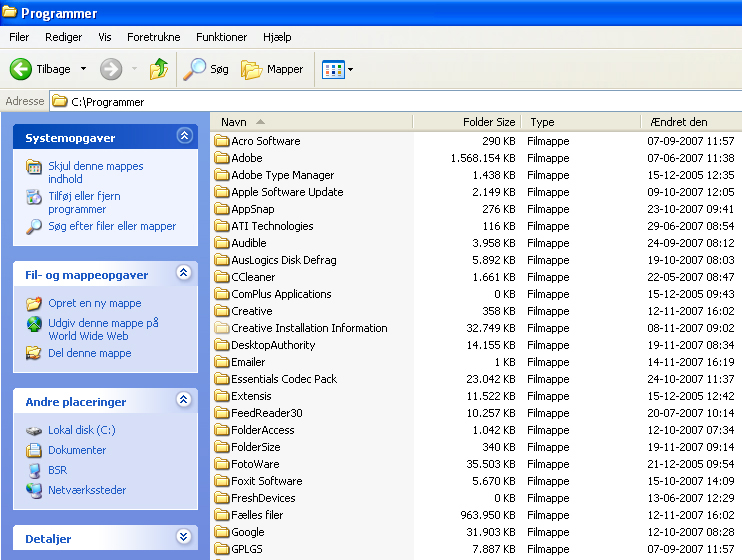The image size is (742, 560).
Task: Click the Lokal disk (C:) drive icon
Action: [34, 430]
